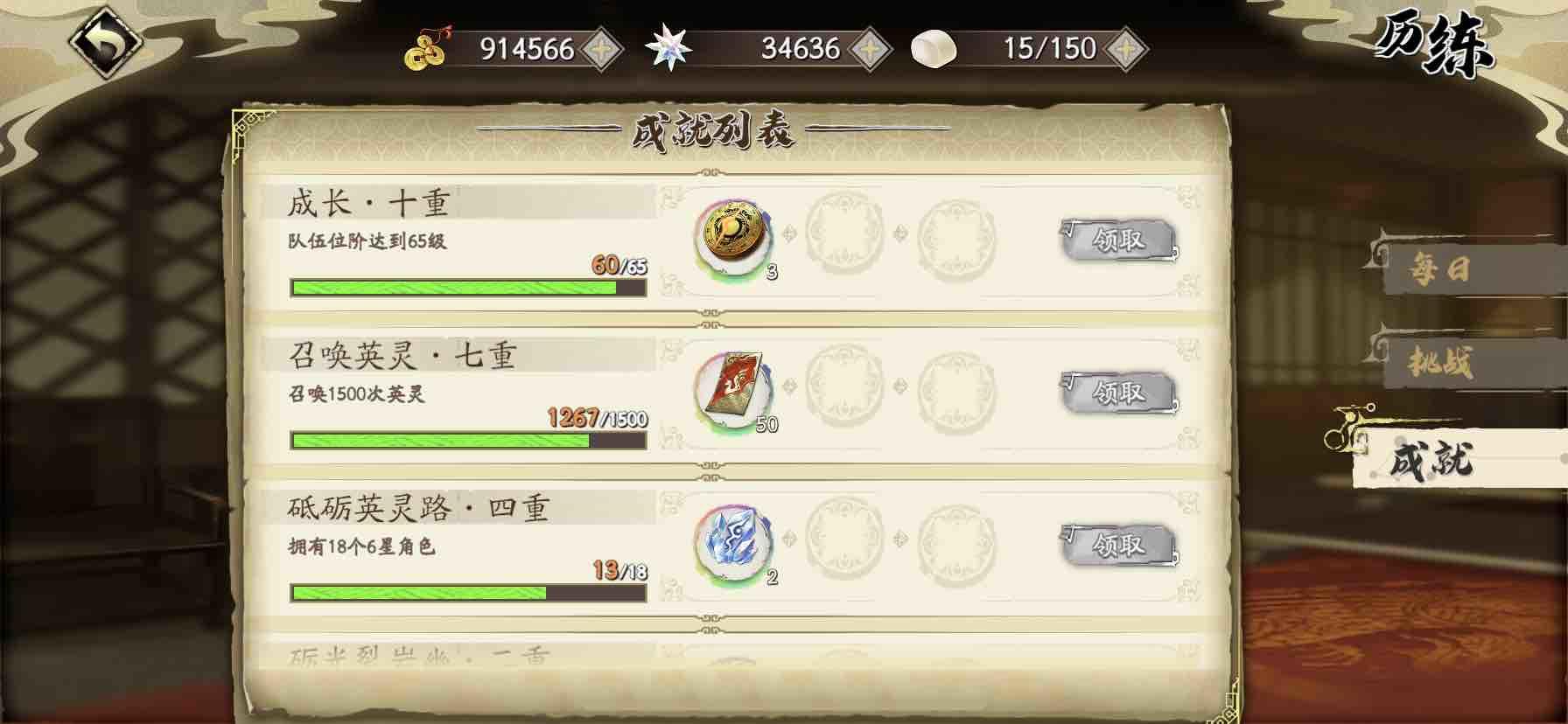Screen dimensions: 1568x724
Task: Claim 领取 for 成长·十重 achievement
Action: point(1118,240)
